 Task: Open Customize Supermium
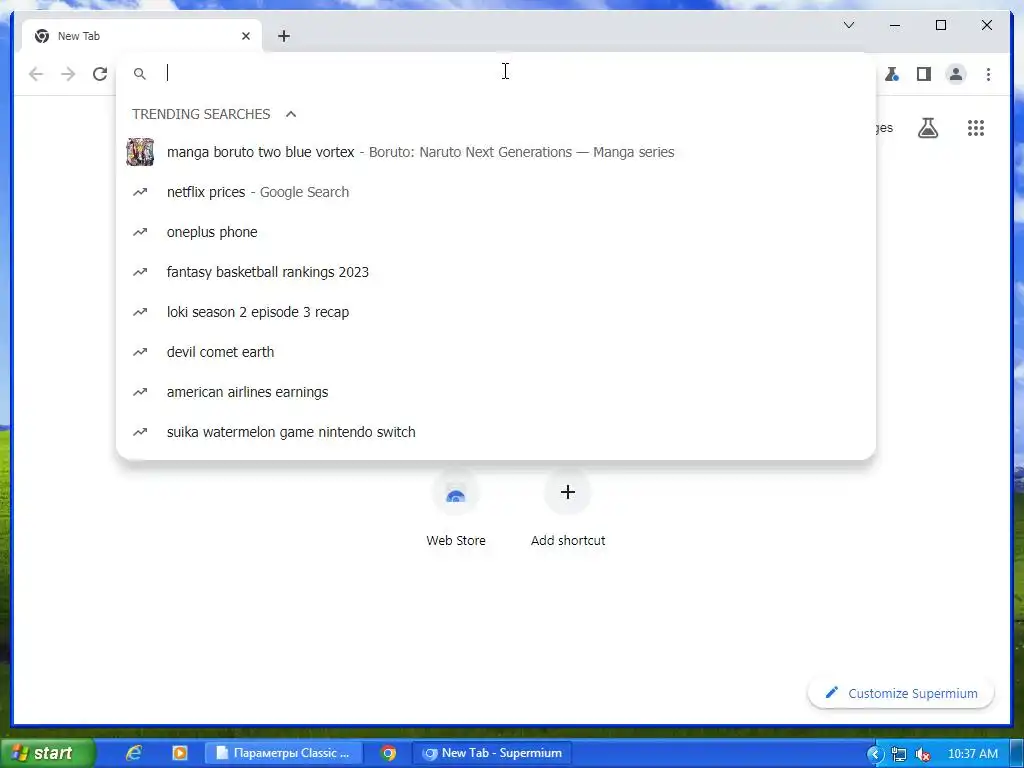click(x=901, y=693)
